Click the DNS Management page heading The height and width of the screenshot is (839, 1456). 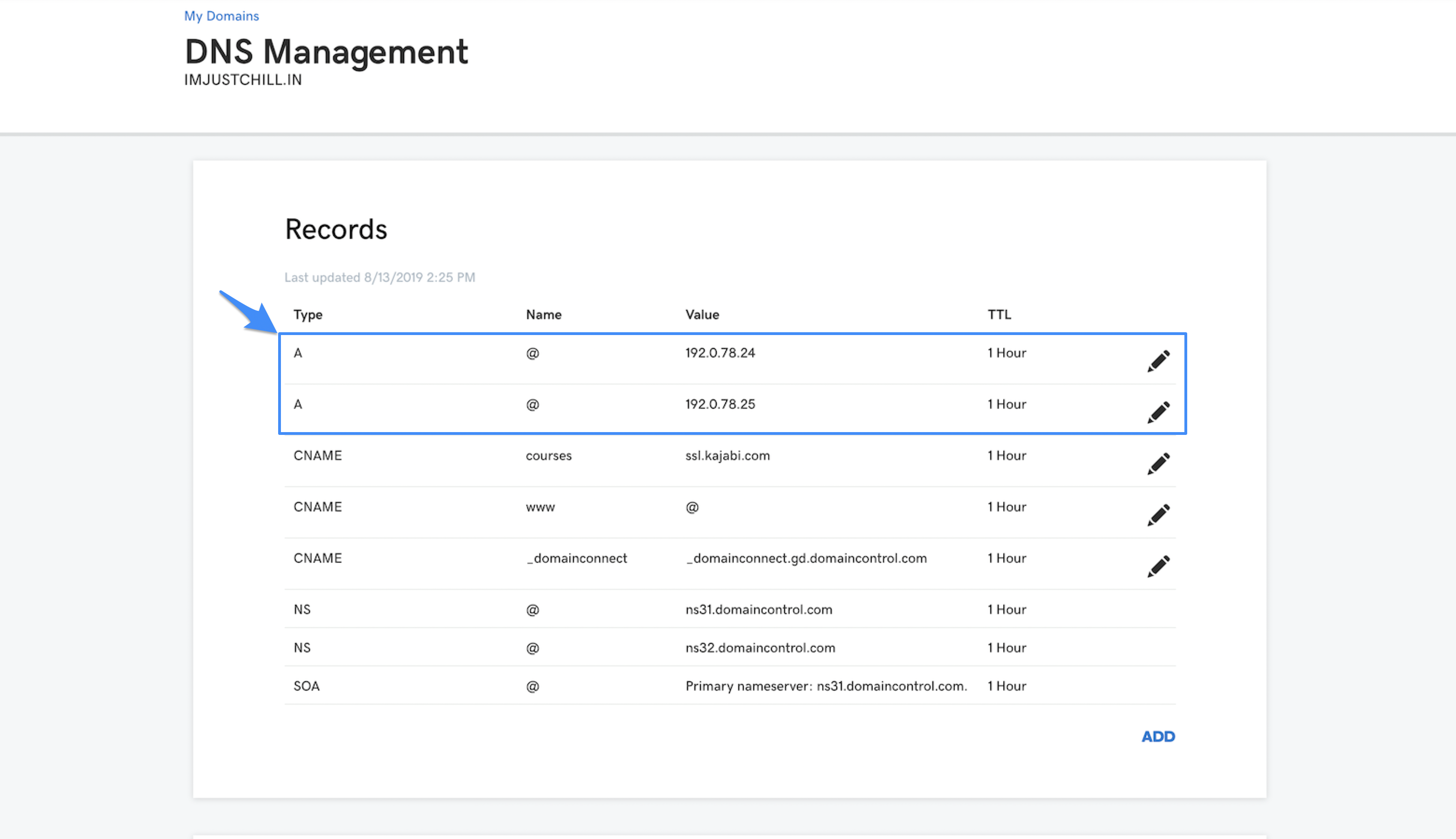[x=326, y=52]
